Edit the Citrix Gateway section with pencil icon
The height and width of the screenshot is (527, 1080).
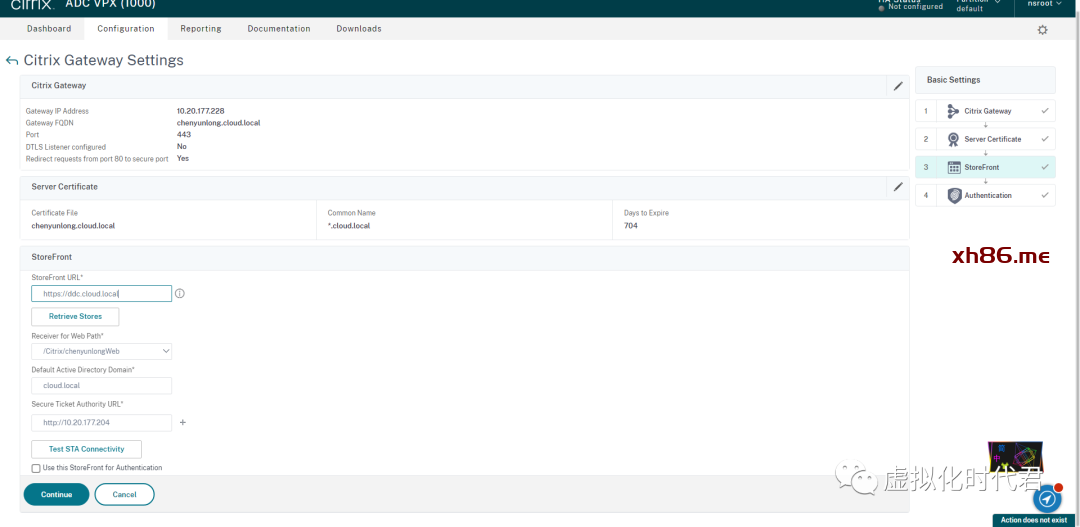click(x=897, y=86)
